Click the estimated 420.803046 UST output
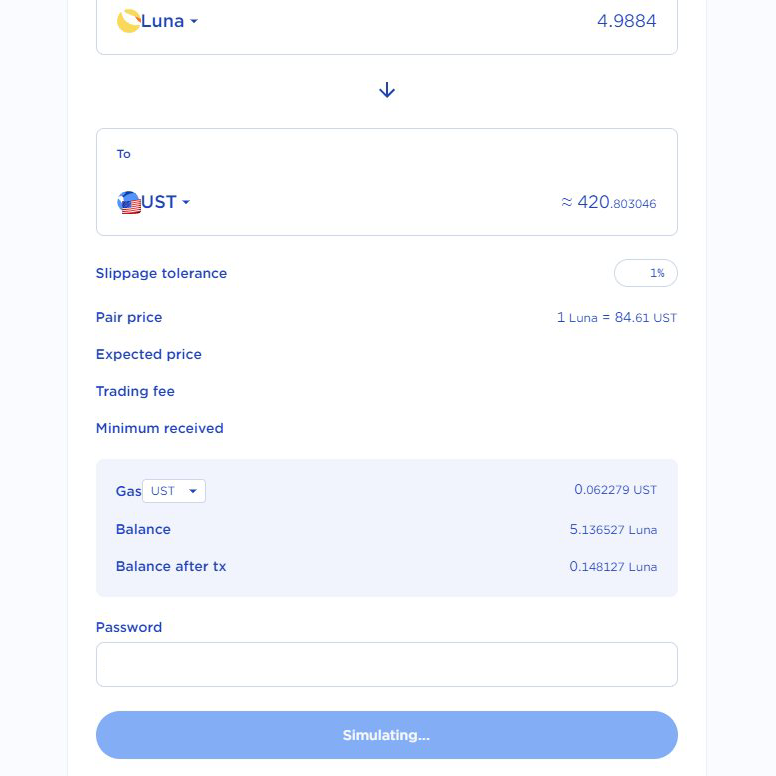The height and width of the screenshot is (776, 776). (x=609, y=202)
